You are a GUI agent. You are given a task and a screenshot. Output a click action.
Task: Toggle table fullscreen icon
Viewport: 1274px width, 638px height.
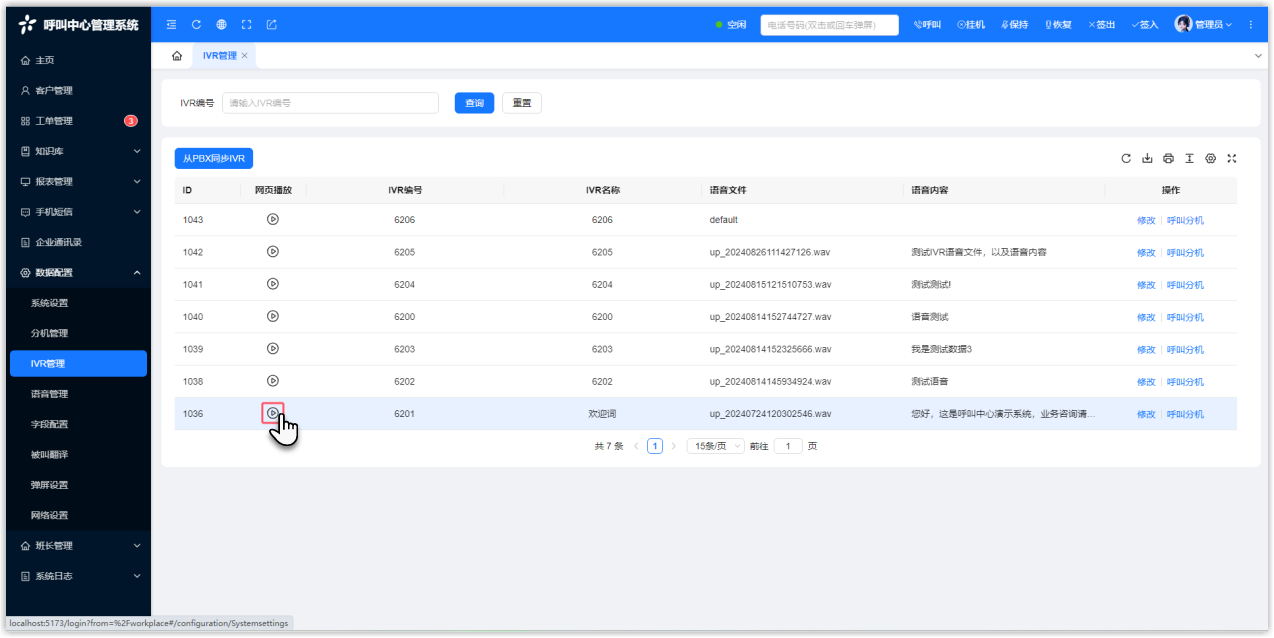click(x=1232, y=159)
